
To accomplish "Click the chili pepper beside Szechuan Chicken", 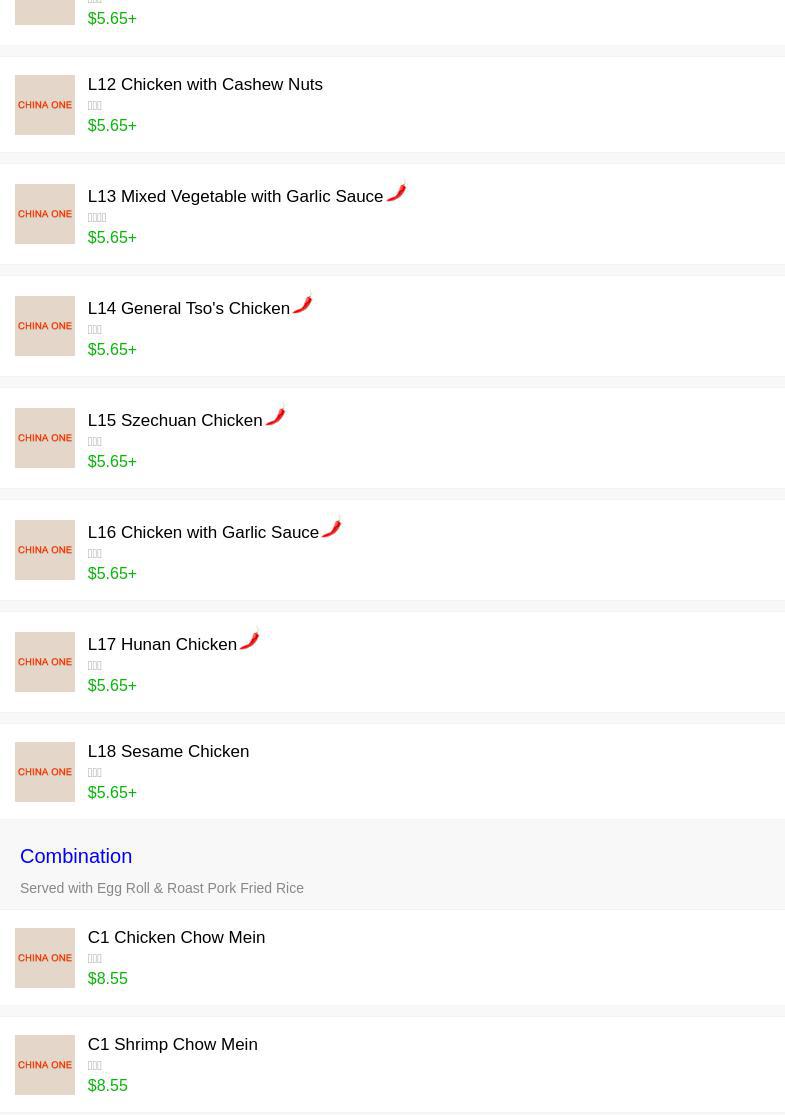I will 275,415.
